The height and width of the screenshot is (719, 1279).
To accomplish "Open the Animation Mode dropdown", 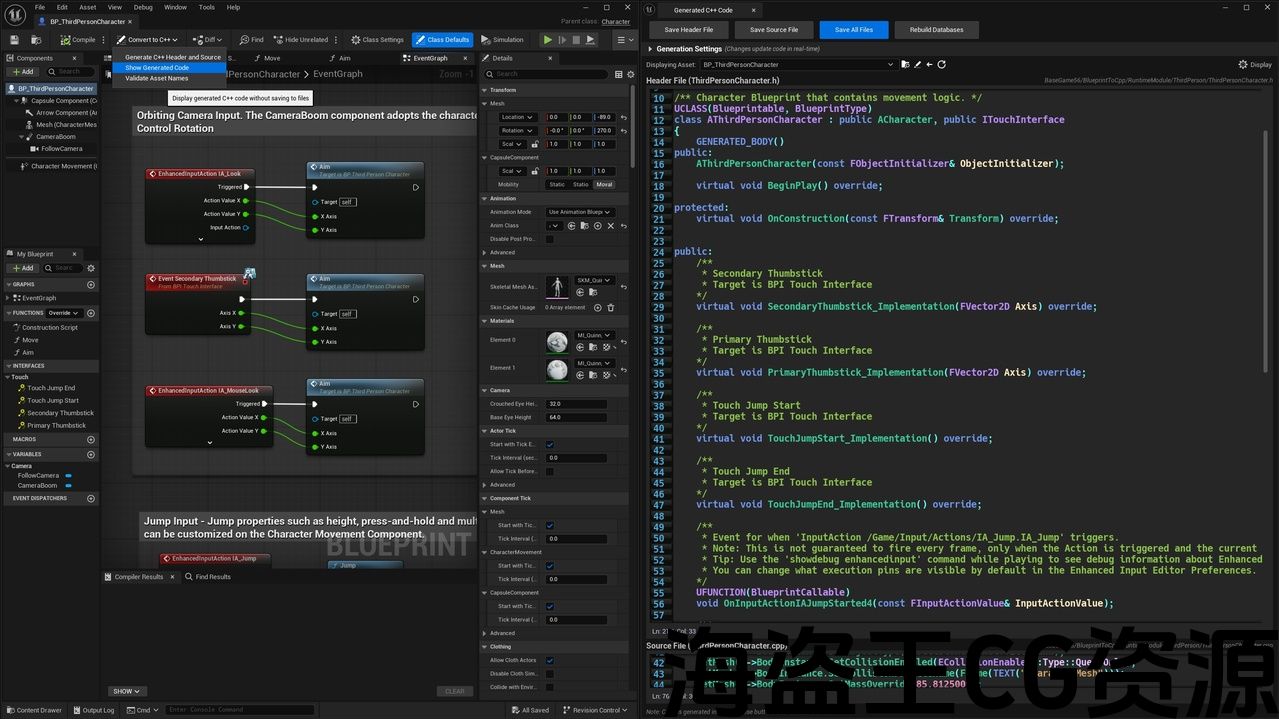I will click(579, 212).
